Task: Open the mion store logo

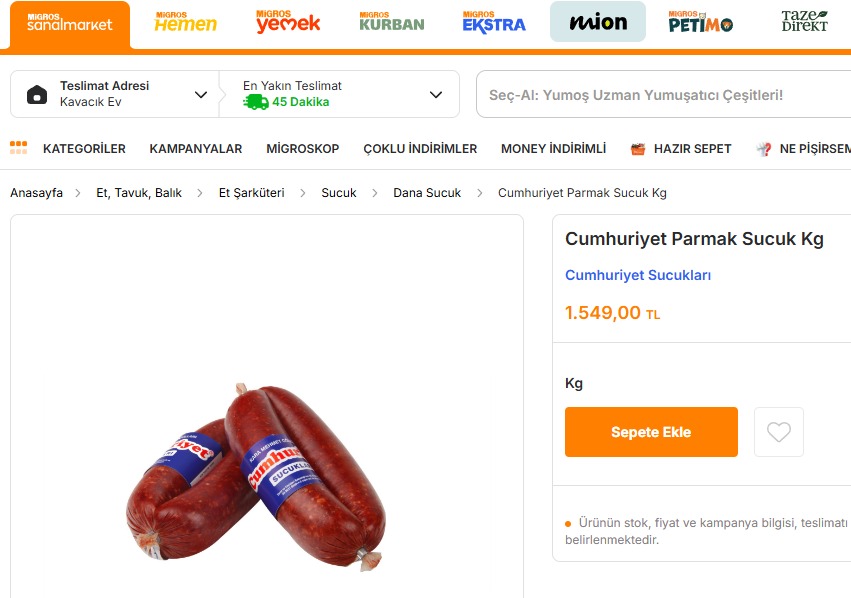Action: click(598, 22)
